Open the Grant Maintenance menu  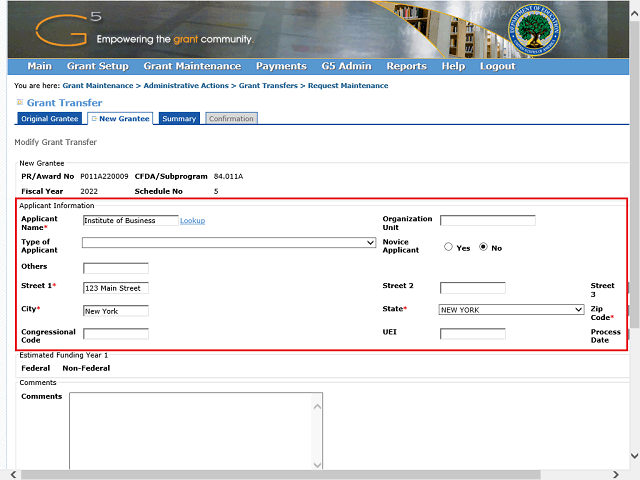(x=192, y=66)
